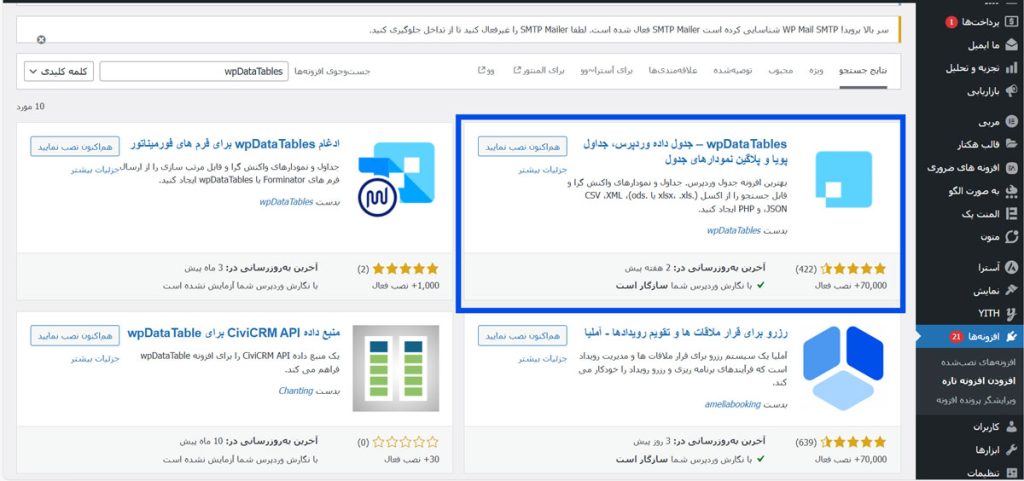
Task: Switch to the محبوب tab
Action: click(x=780, y=70)
